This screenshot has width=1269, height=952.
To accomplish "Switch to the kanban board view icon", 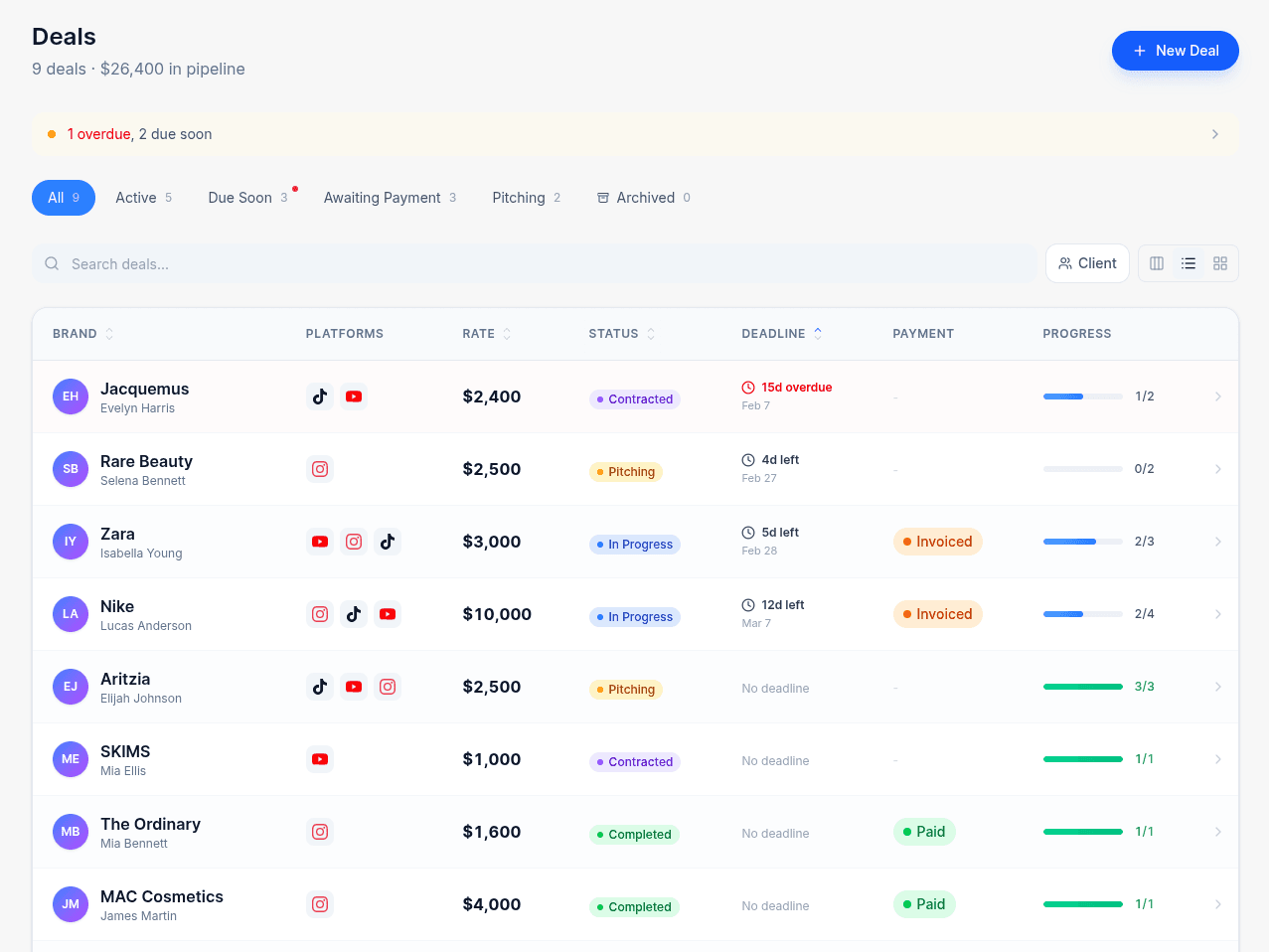I will coord(1156,263).
